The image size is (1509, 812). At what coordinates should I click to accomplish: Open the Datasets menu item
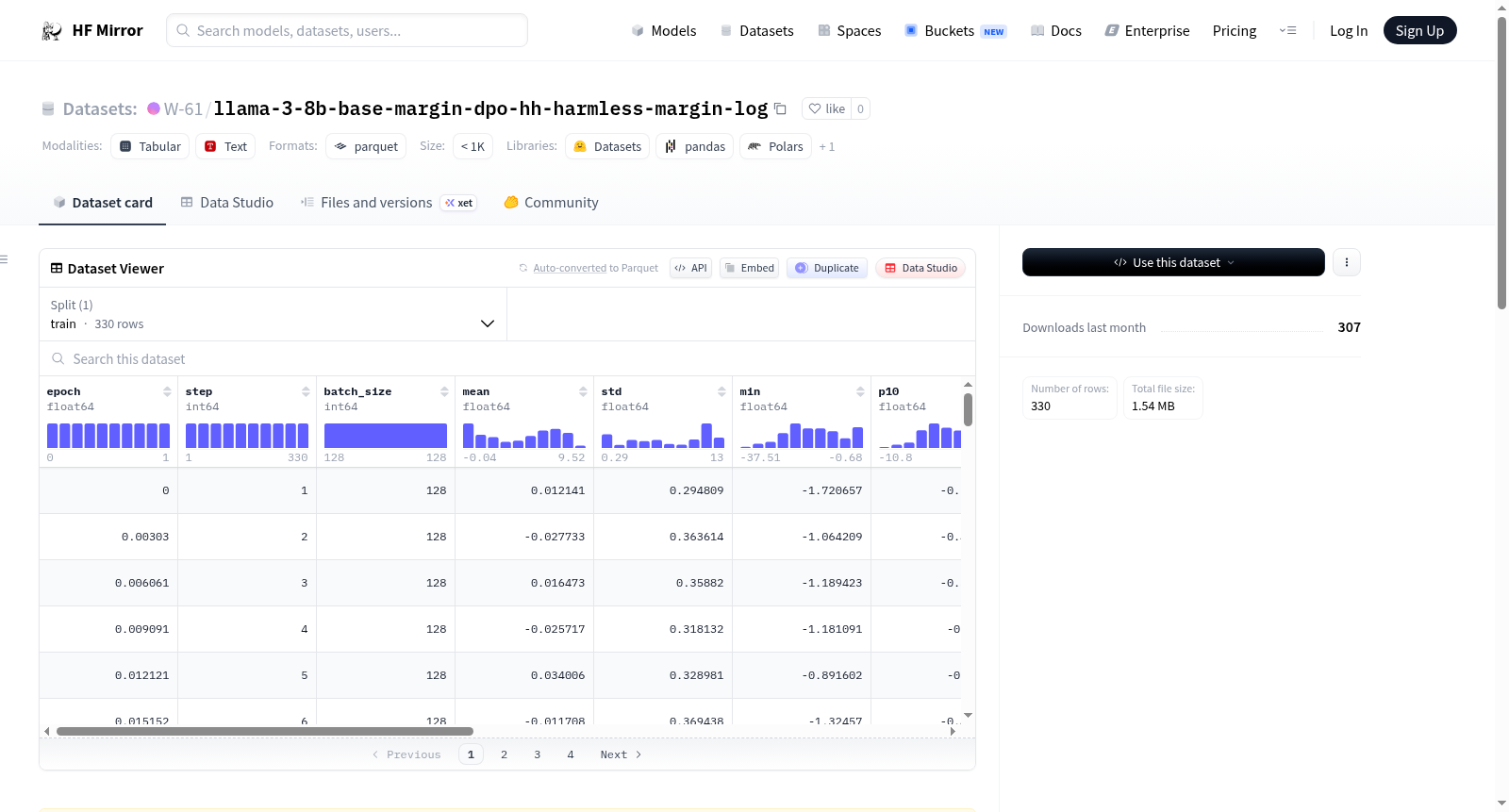point(756,31)
